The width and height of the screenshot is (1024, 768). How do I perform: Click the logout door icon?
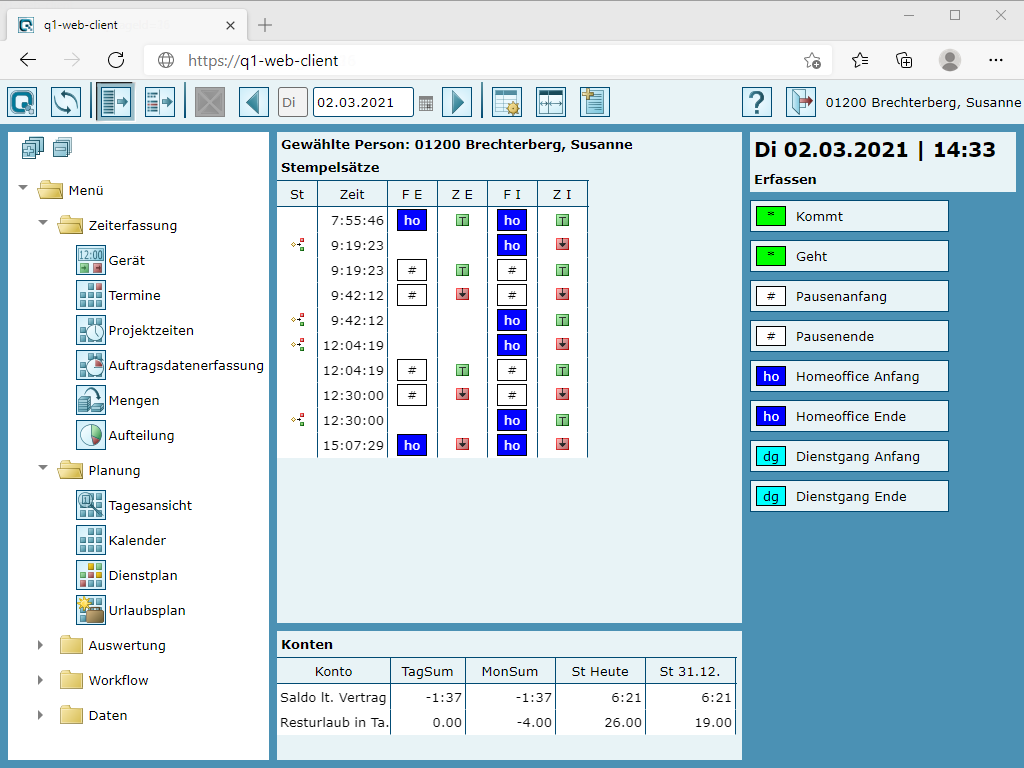coord(801,102)
